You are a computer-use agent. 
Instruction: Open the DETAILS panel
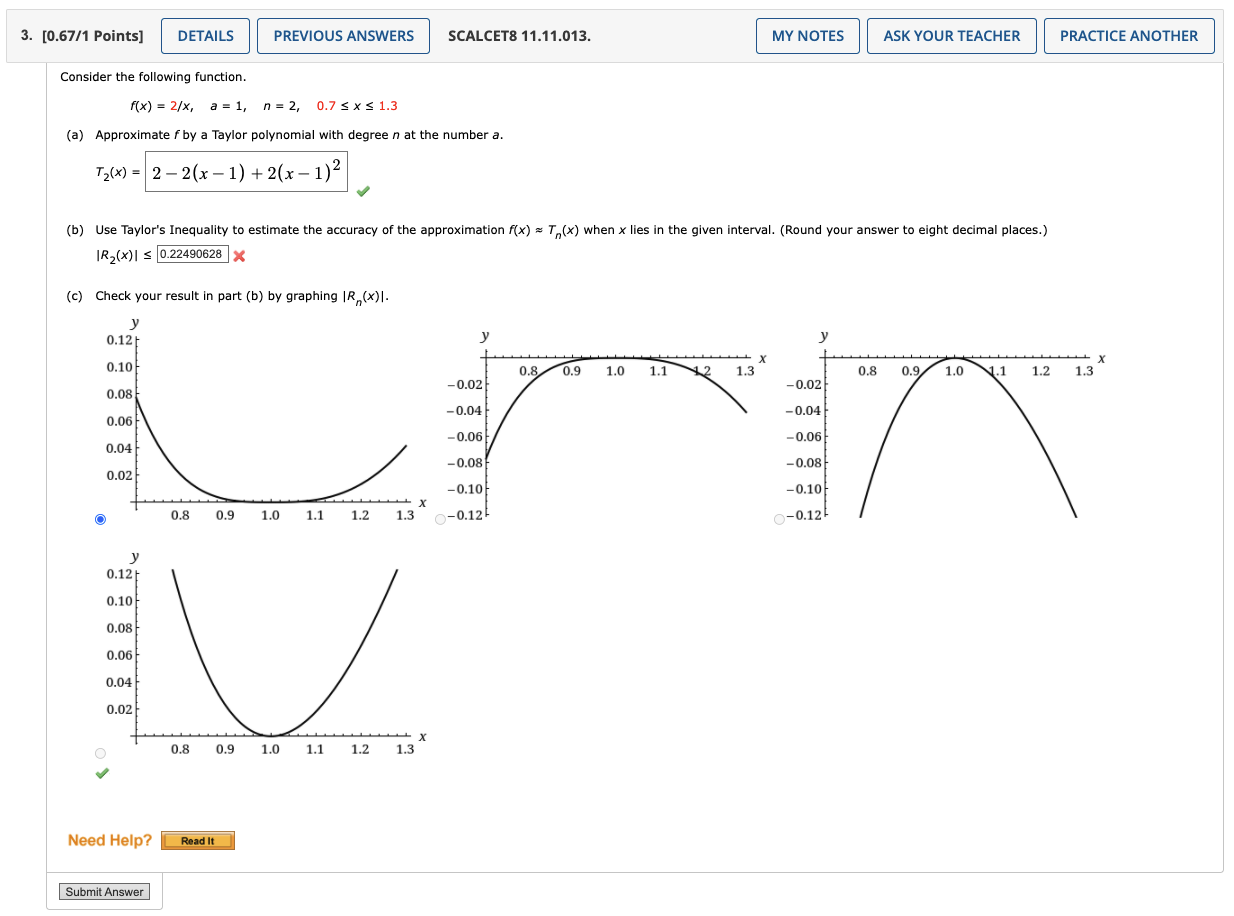coord(205,35)
